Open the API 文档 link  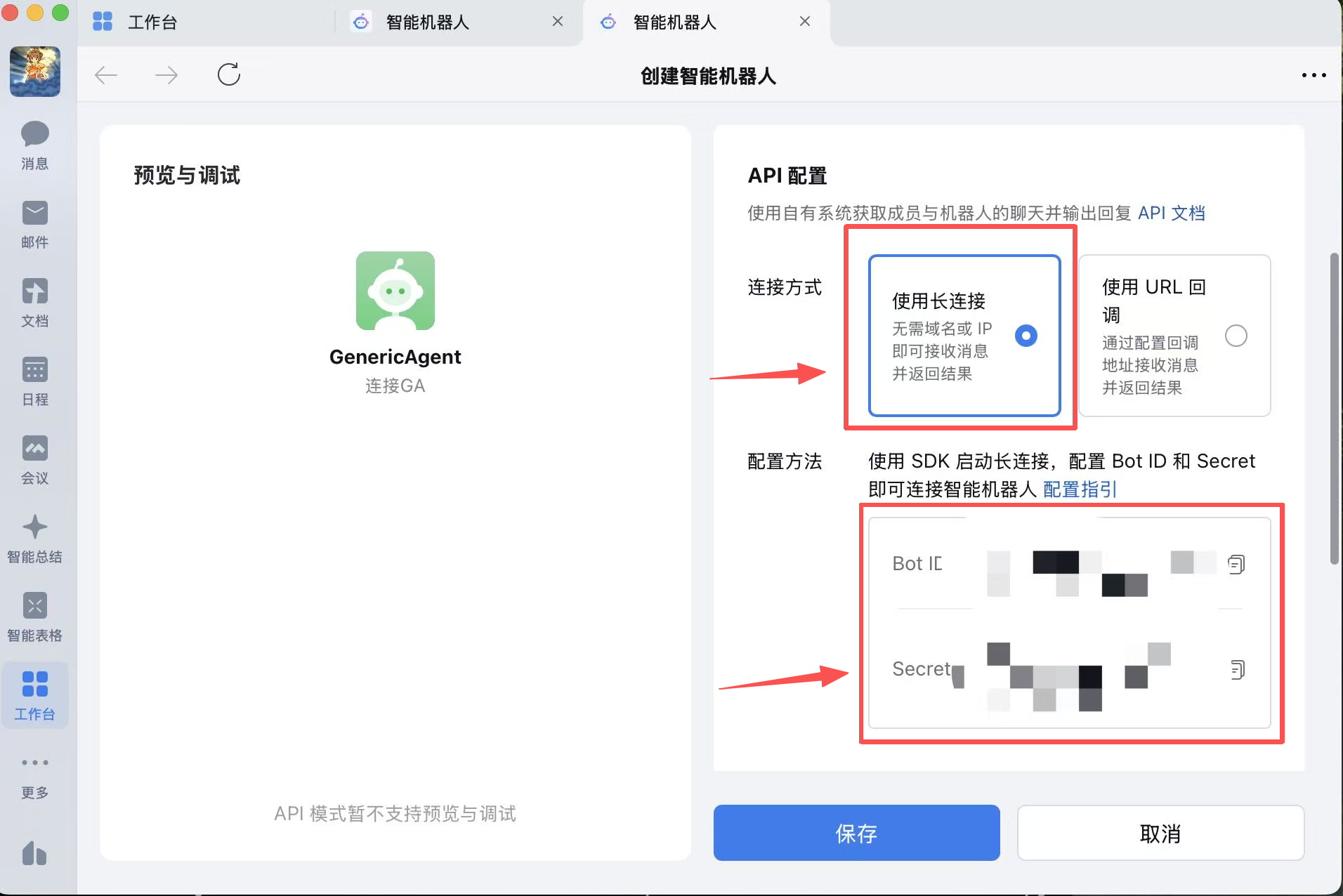point(1171,213)
